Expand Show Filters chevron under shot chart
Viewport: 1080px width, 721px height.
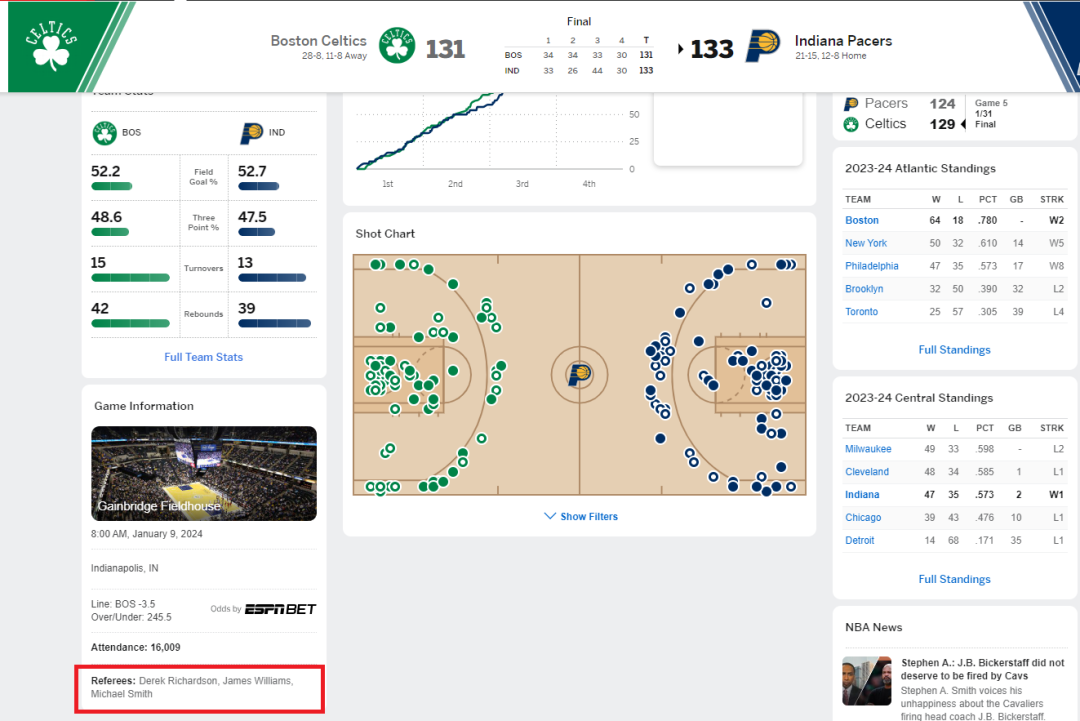(550, 516)
